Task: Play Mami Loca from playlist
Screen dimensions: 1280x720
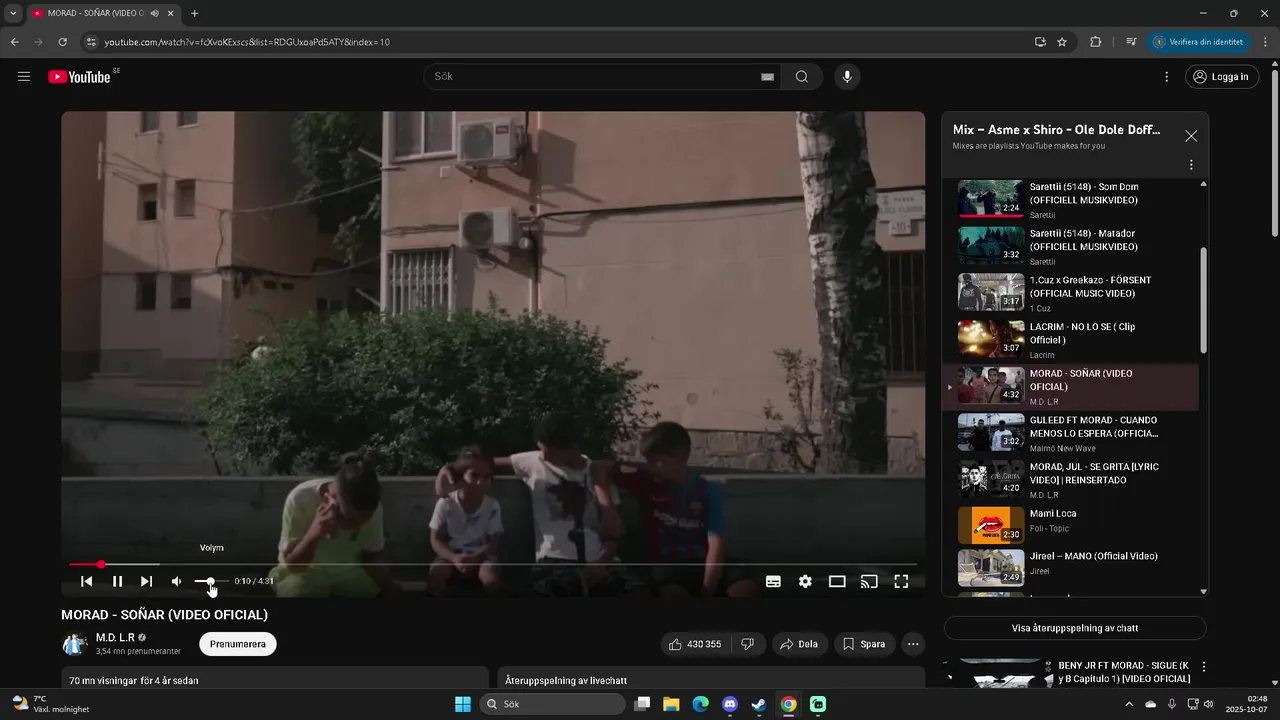Action: coord(1070,525)
